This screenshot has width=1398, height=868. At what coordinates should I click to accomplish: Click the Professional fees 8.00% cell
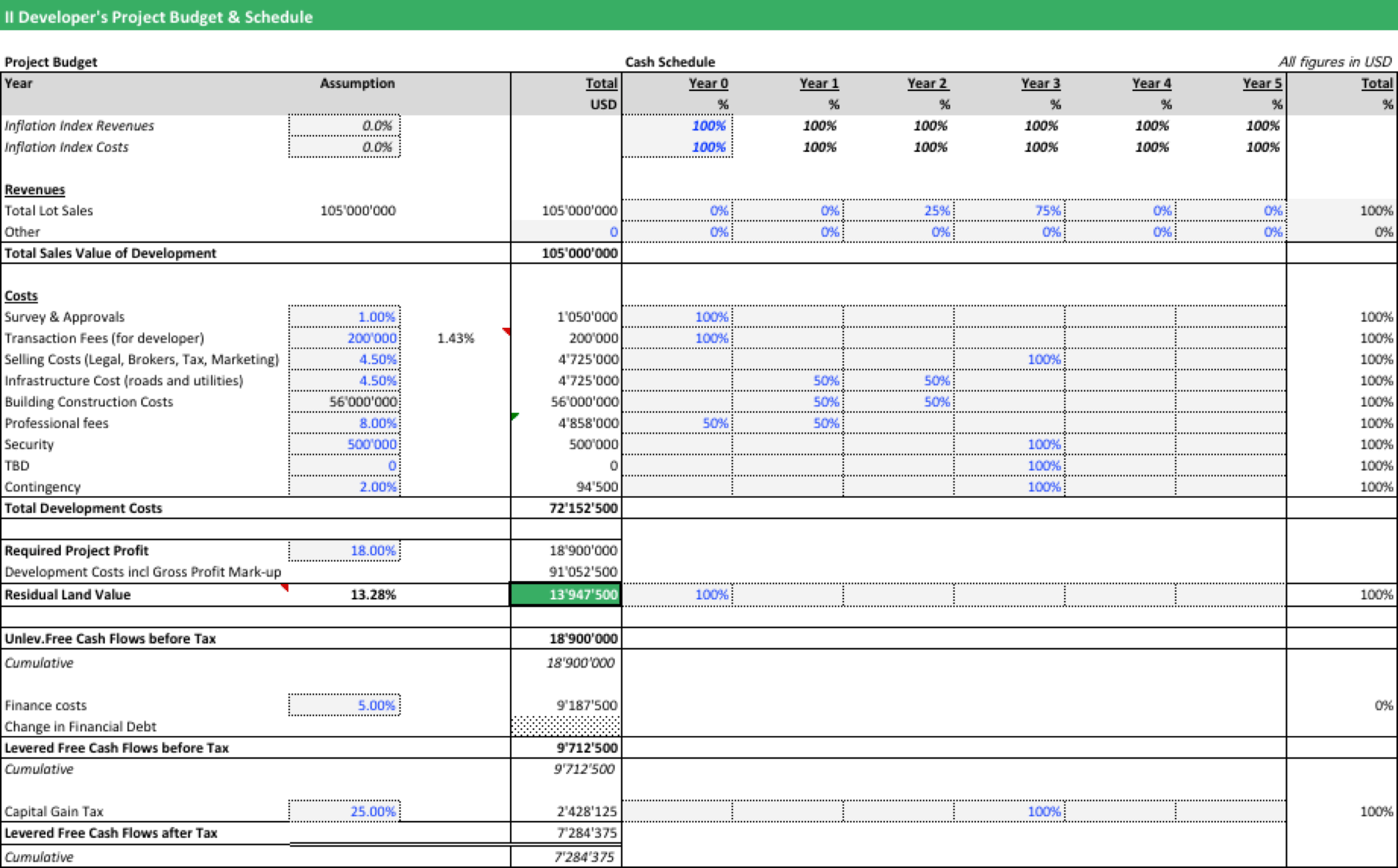[x=344, y=423]
